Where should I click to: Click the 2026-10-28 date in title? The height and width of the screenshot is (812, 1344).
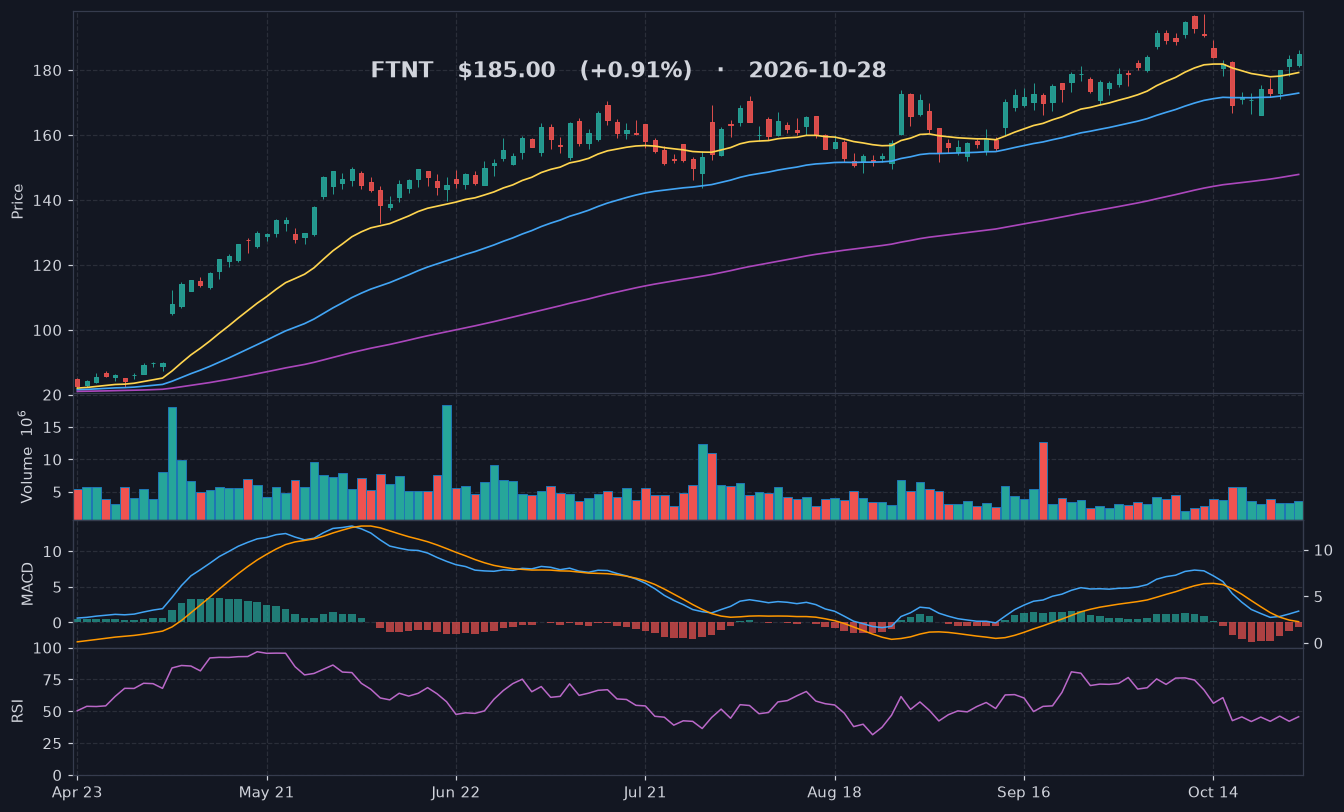pyautogui.click(x=817, y=71)
